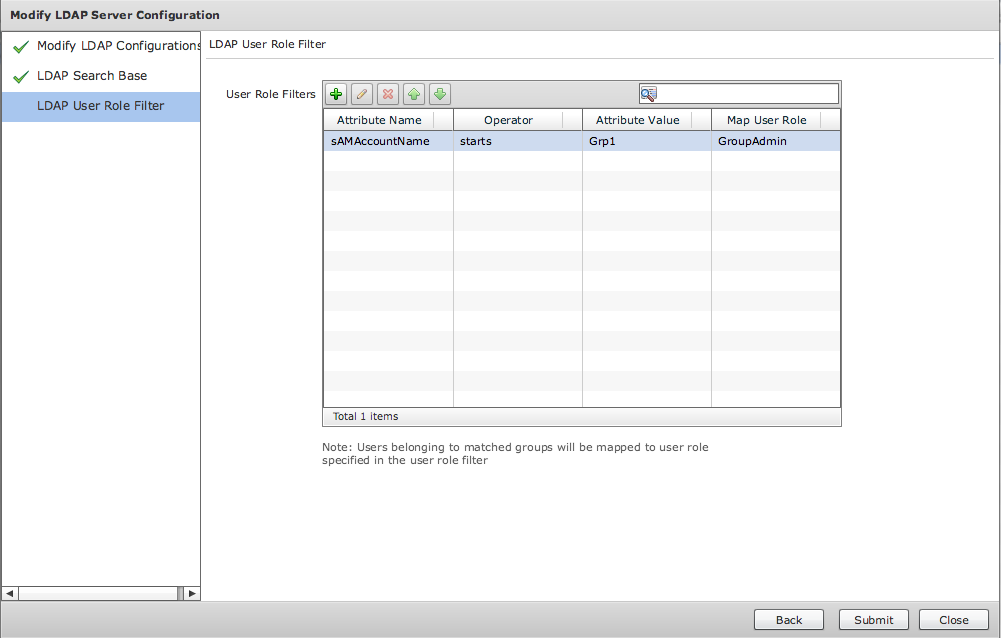
Task: Click the sidebar scrollbar left arrow
Action: [10, 593]
